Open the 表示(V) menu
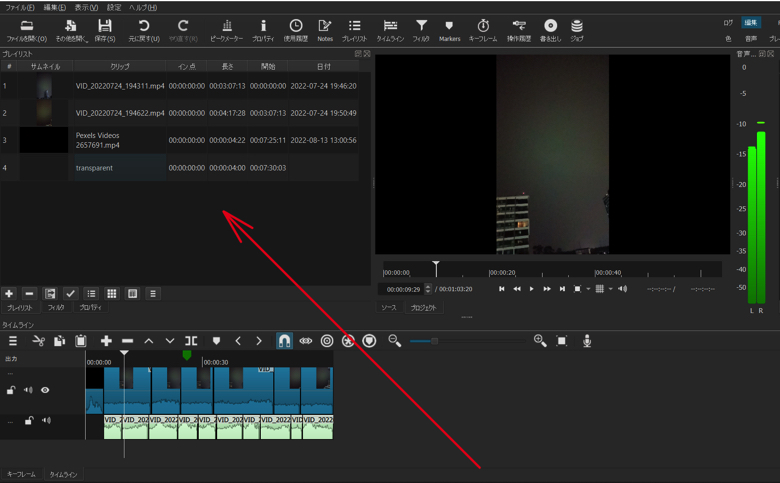The image size is (780, 483). (86, 7)
